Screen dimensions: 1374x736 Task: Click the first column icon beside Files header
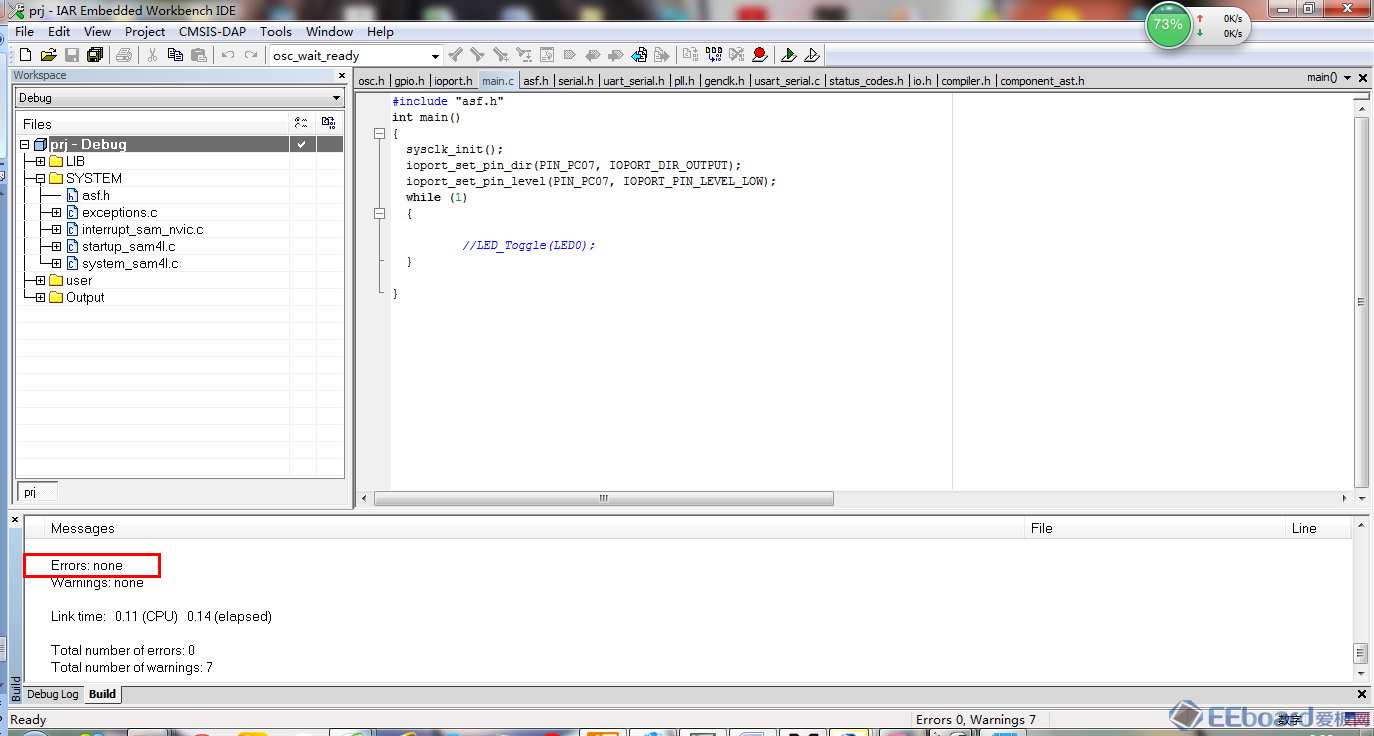click(x=301, y=123)
